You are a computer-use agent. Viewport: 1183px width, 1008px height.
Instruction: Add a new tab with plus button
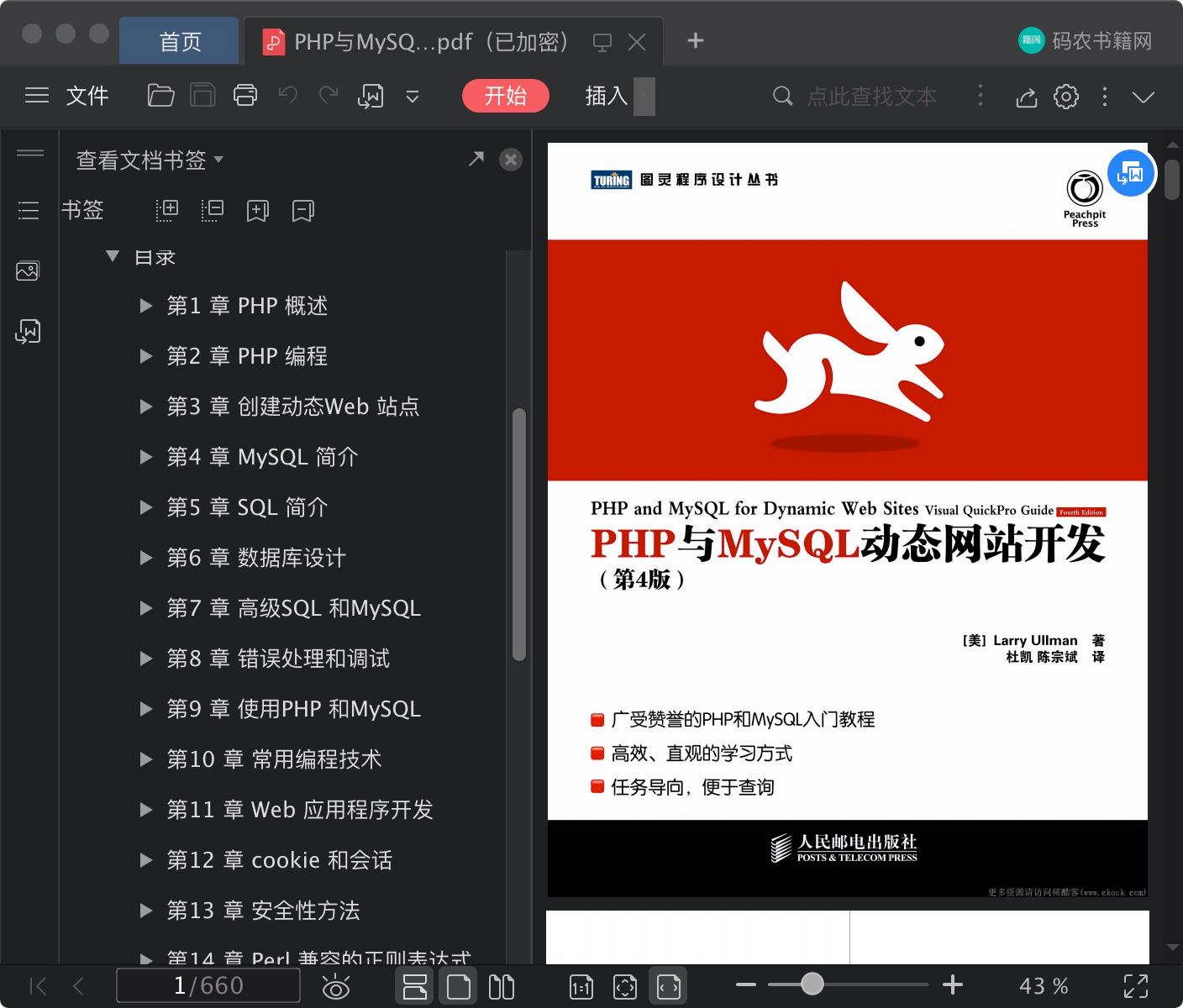[x=695, y=40]
